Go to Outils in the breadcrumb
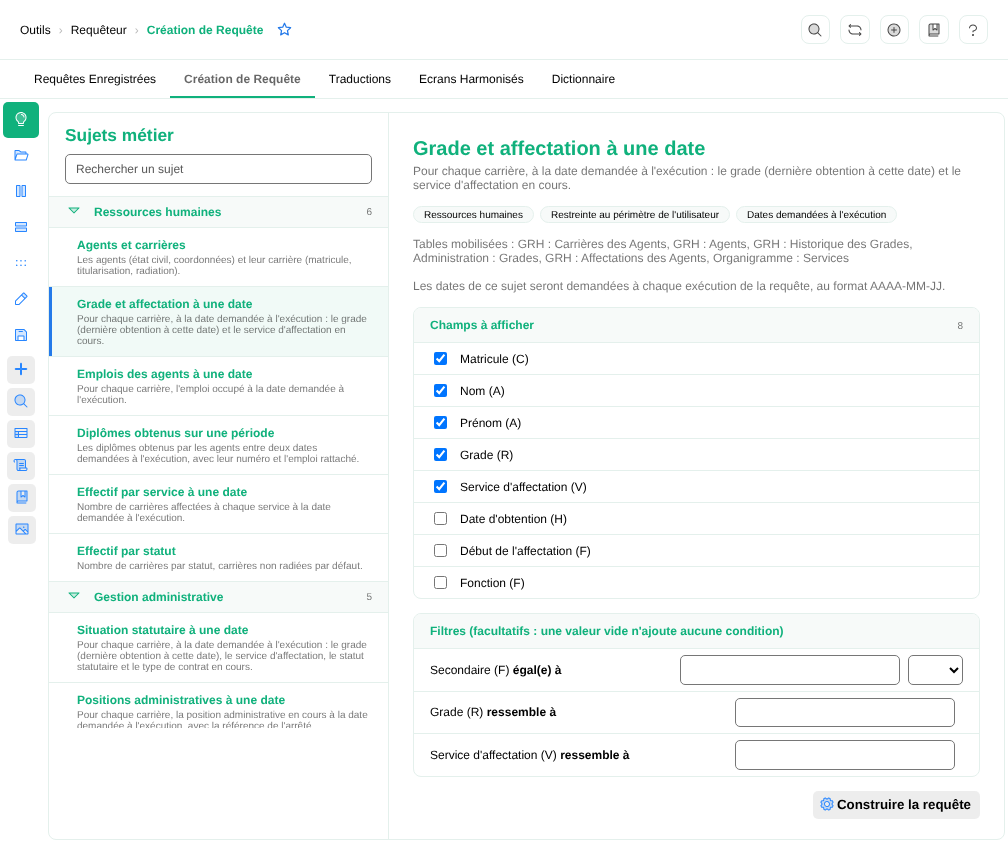Screen dimensions: 1008x850 [x=35, y=30]
